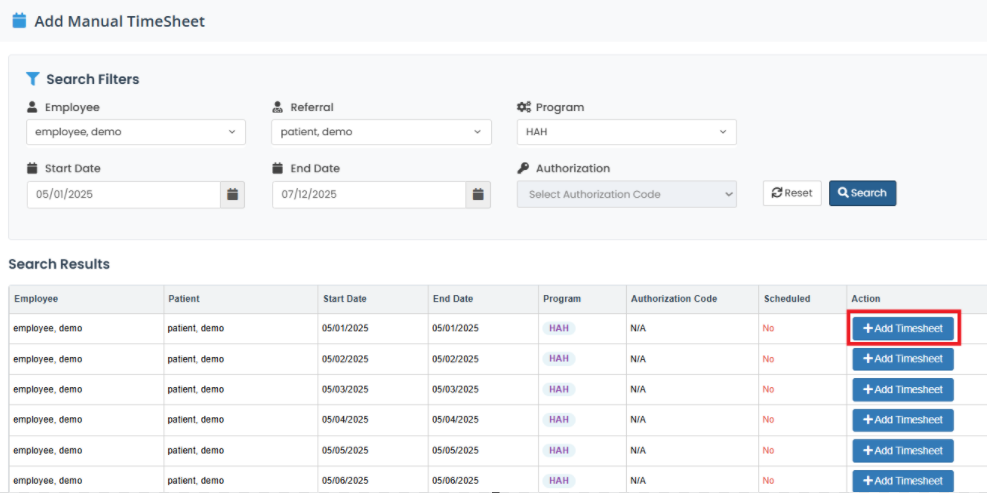Add Timesheet for the 05/05/2025 row
This screenshot has height=493, width=987.
[903, 451]
